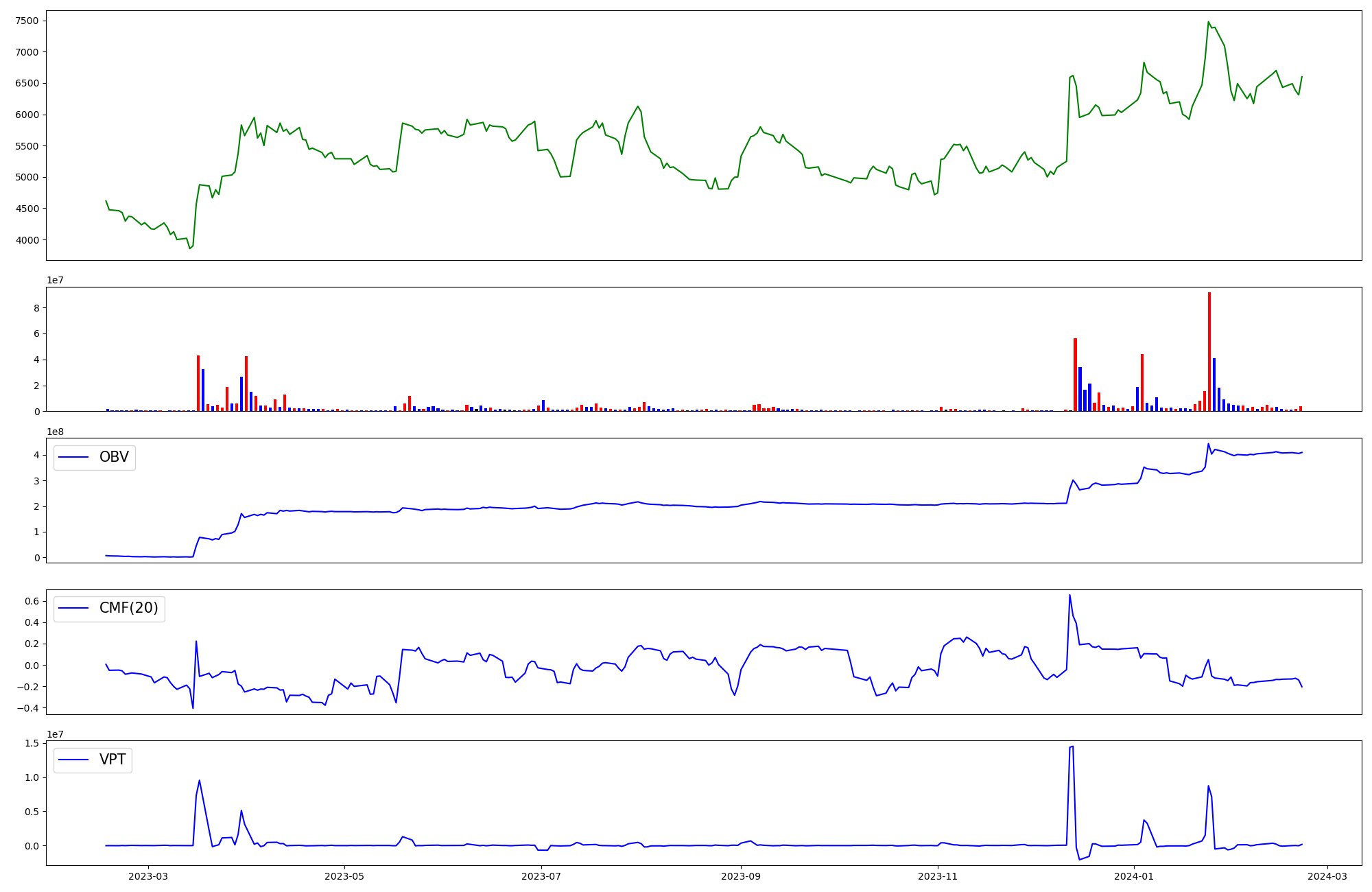Screen dimensions: 1372x892
Task: Click the 2023-07 date tick label
Action: point(541,876)
